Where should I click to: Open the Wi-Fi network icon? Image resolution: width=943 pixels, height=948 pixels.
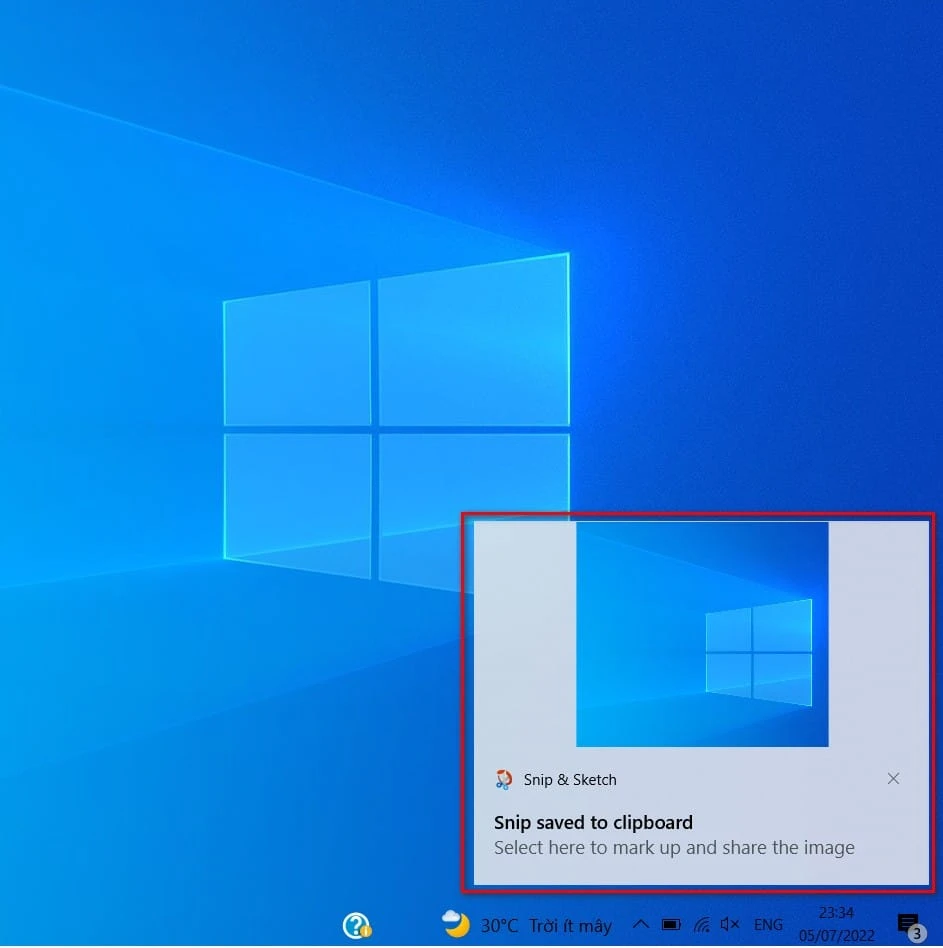(702, 925)
